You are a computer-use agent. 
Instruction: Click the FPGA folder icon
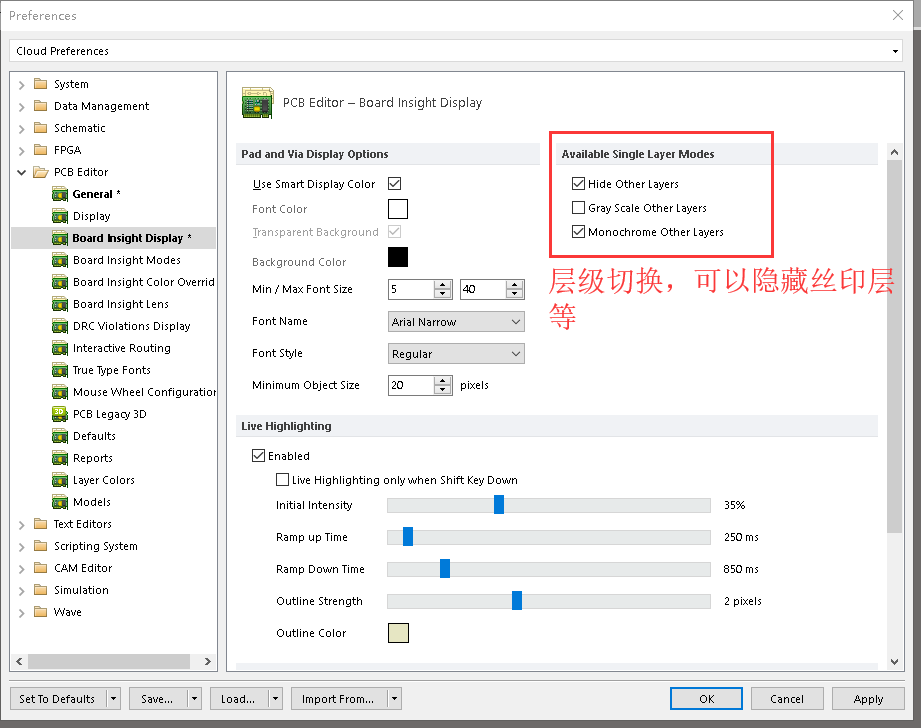[x=41, y=150]
